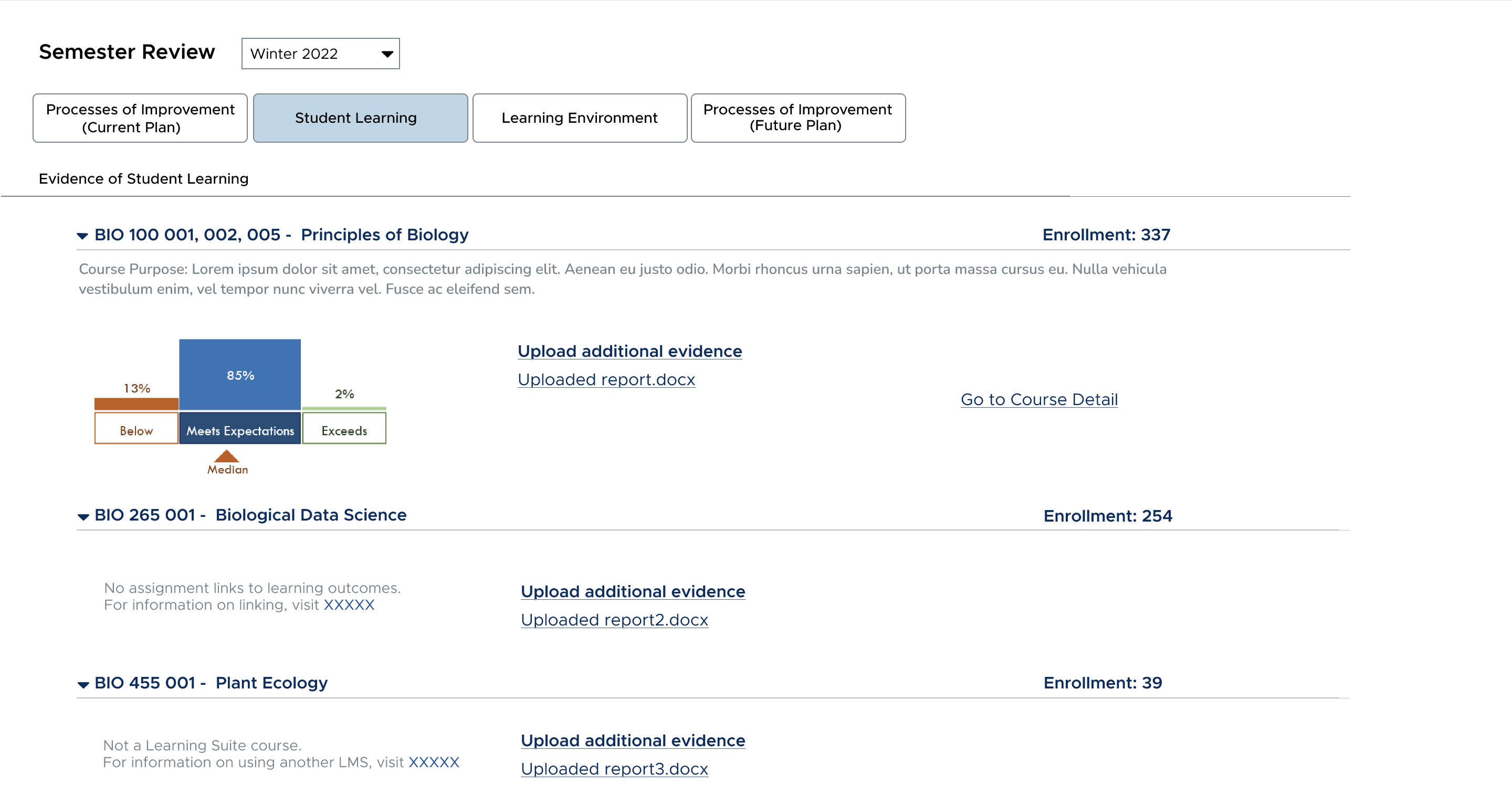Click the Enrollment: 39 text
The image size is (1512, 806).
click(x=1103, y=683)
